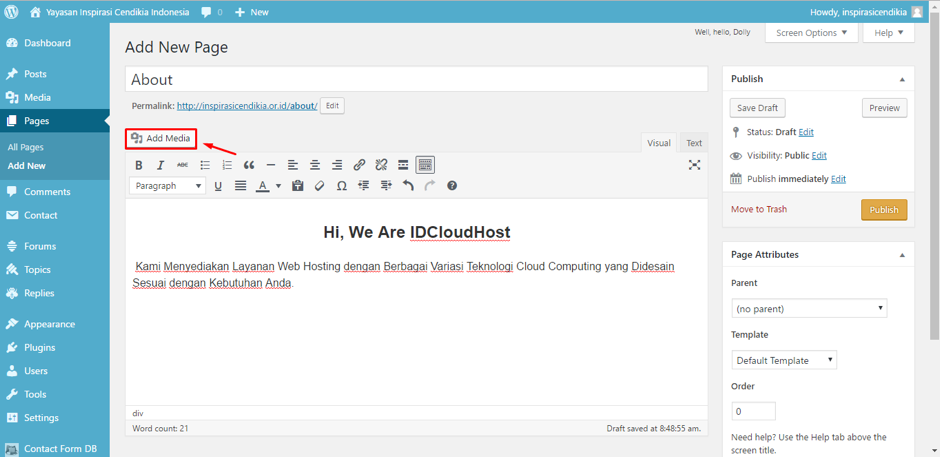Increase the paragraph indent
The height and width of the screenshot is (457, 940).
(385, 186)
